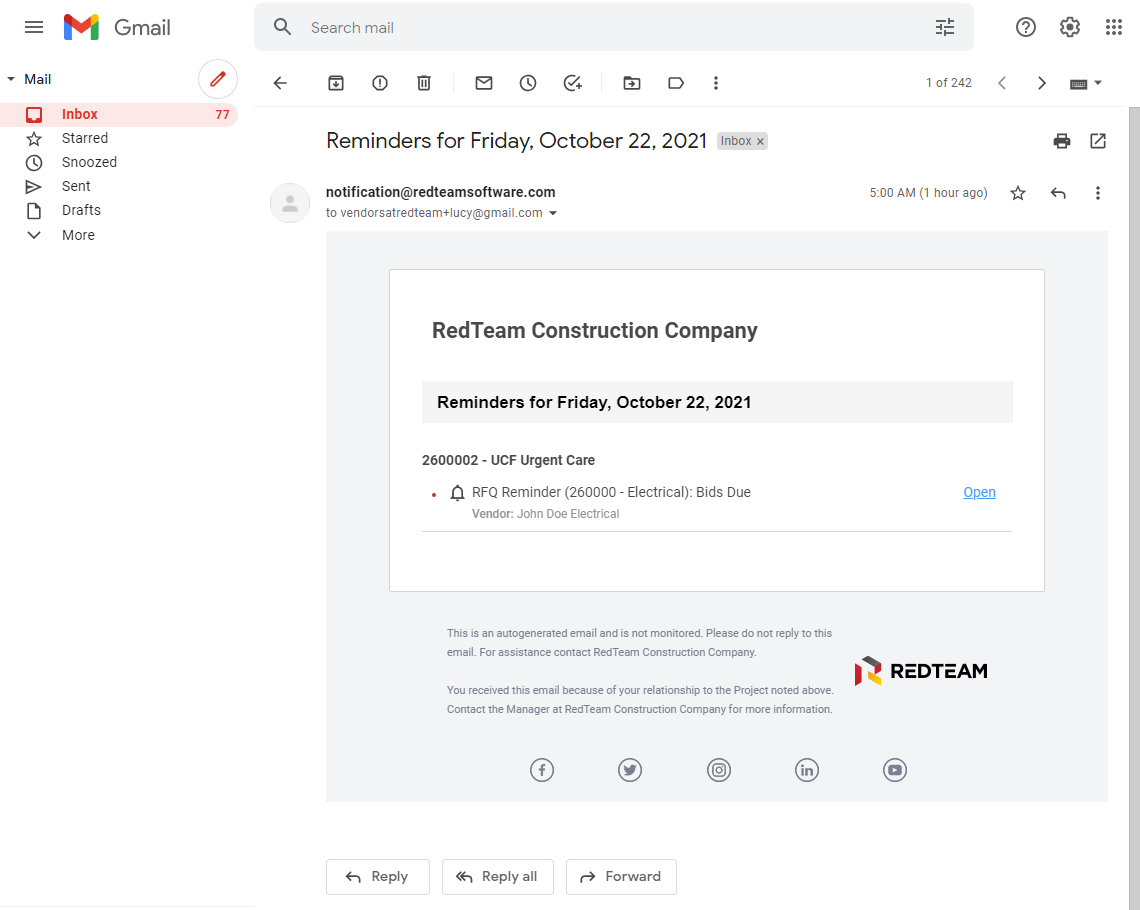Screen dimensions: 1140x910
Task: Click the search magnifier icon
Action: pos(282,28)
